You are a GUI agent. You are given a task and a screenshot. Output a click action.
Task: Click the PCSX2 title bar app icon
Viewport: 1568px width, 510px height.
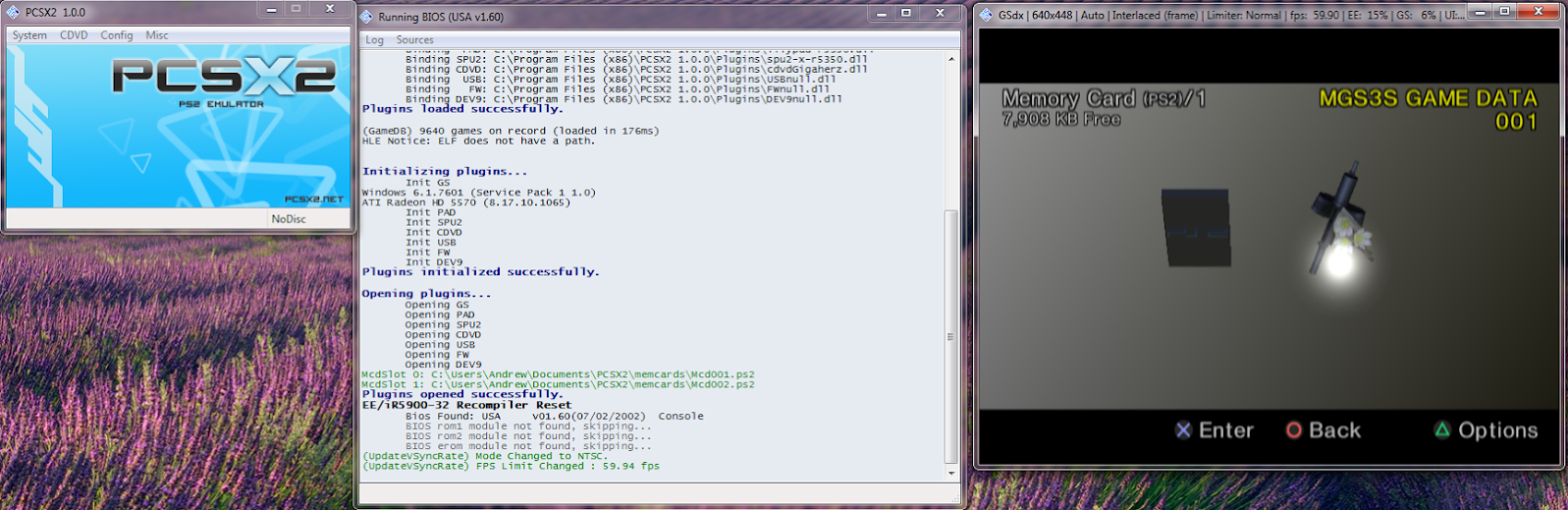click(x=13, y=13)
